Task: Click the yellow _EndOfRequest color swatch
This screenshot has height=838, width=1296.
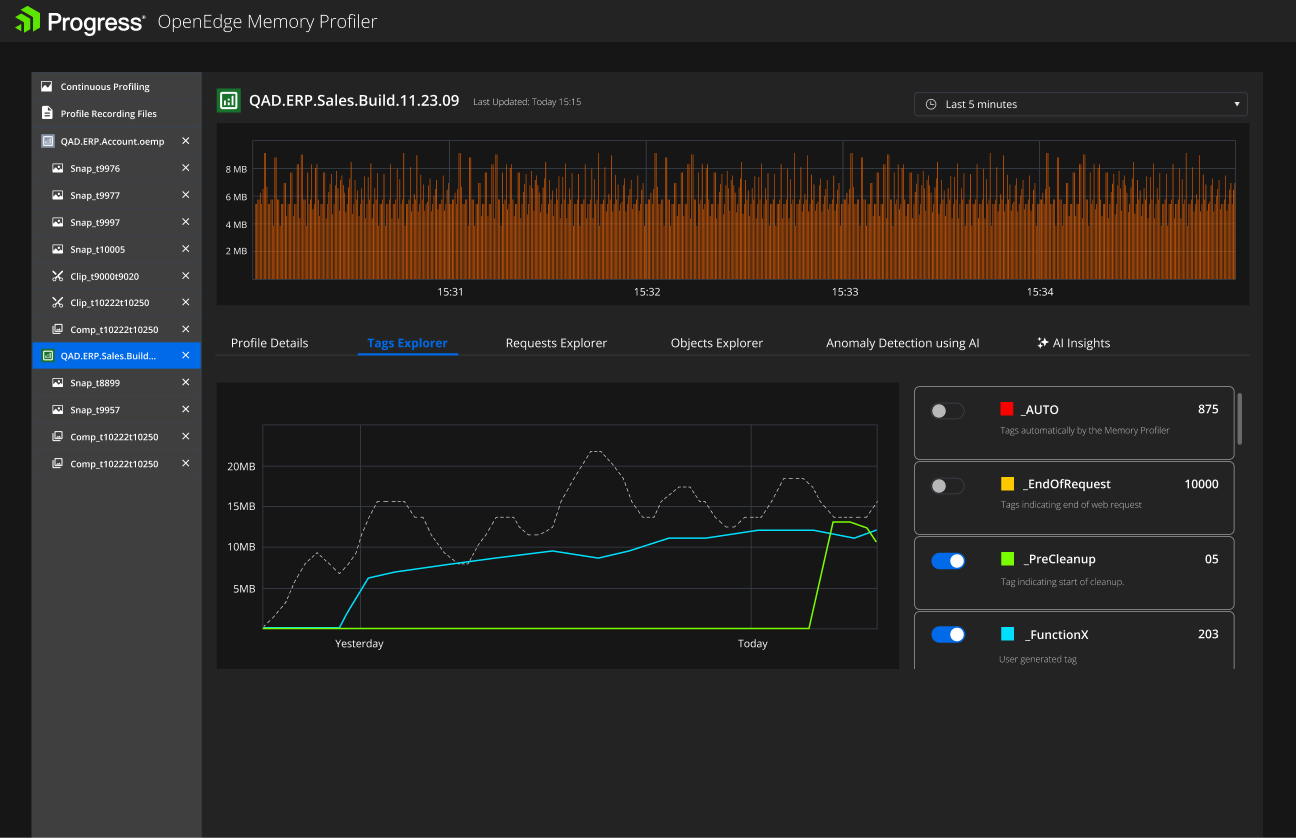Action: click(1007, 484)
